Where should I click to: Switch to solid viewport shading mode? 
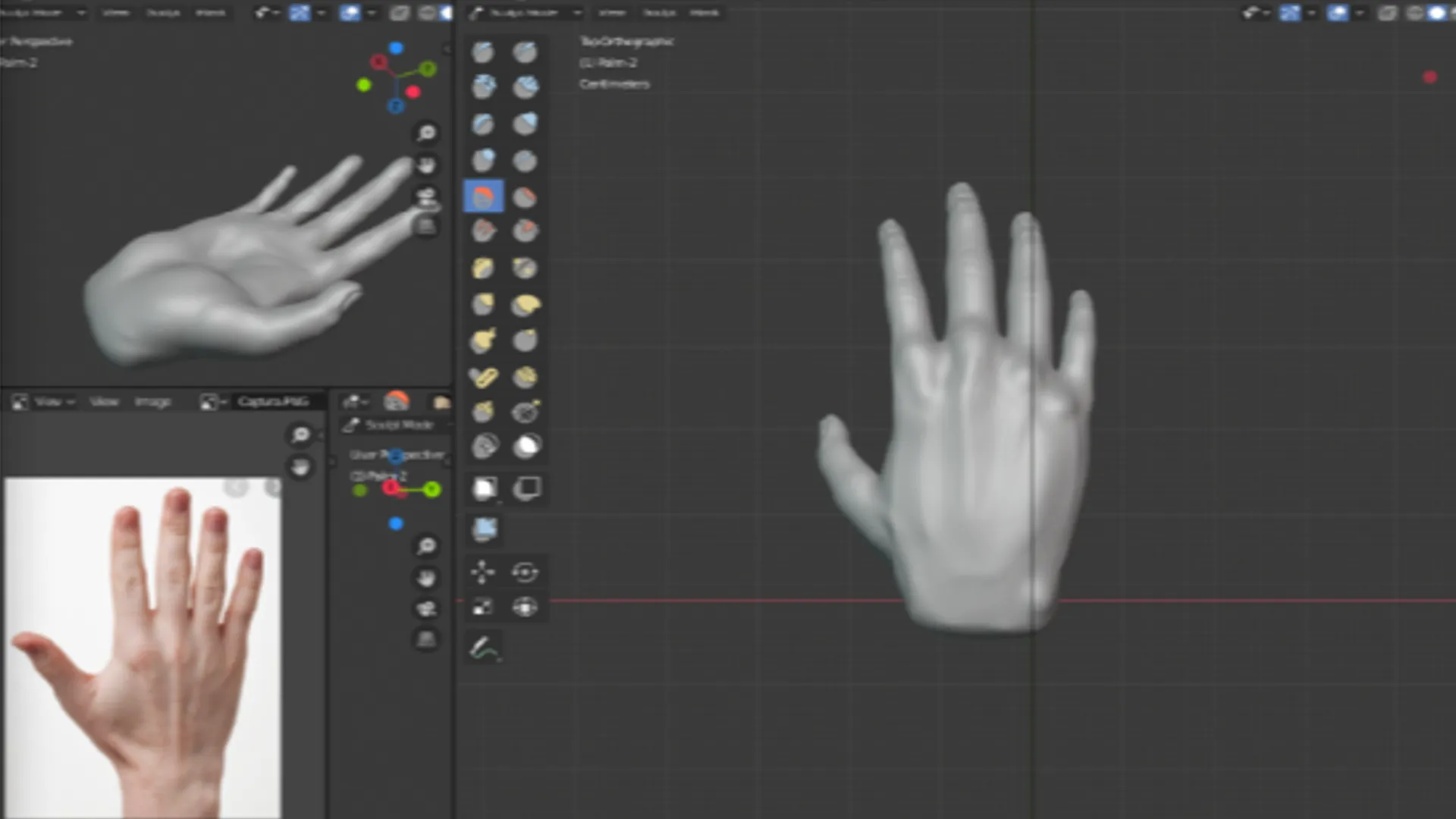tap(1436, 13)
